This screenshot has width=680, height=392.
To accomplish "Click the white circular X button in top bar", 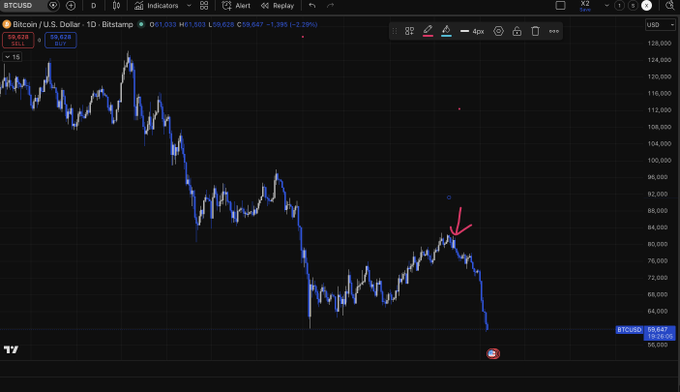I will coord(647,6).
